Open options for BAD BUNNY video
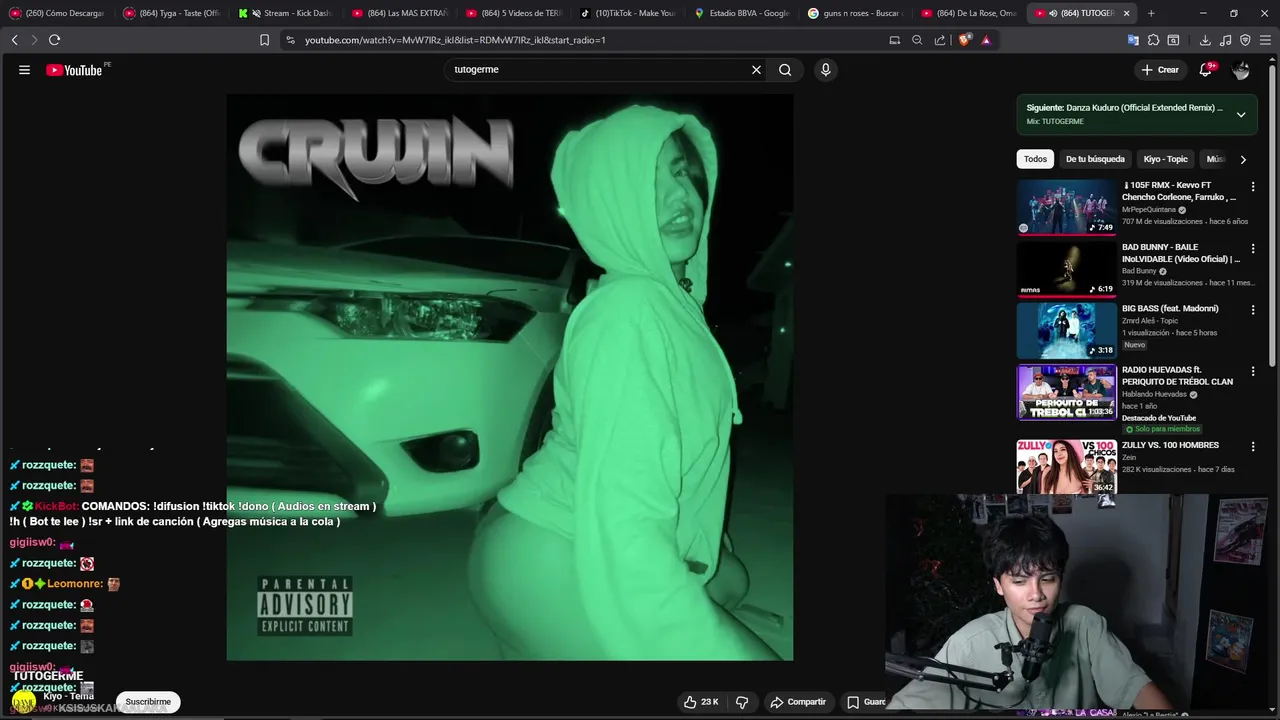Viewport: 1280px width, 720px height. click(x=1252, y=248)
